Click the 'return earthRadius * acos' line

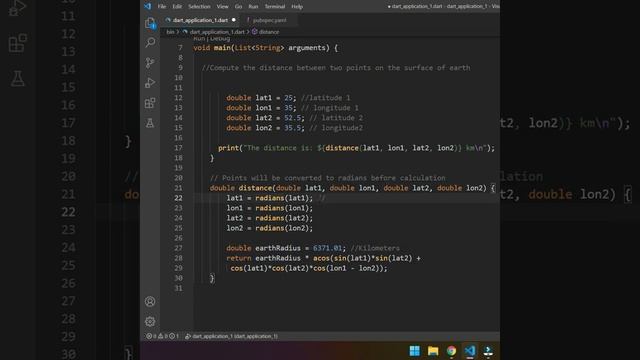pyautogui.click(x=324, y=258)
